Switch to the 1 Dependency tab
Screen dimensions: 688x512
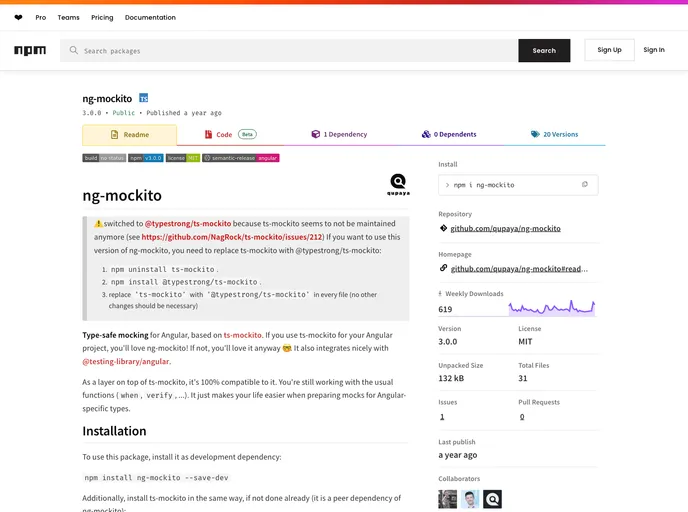tap(339, 134)
